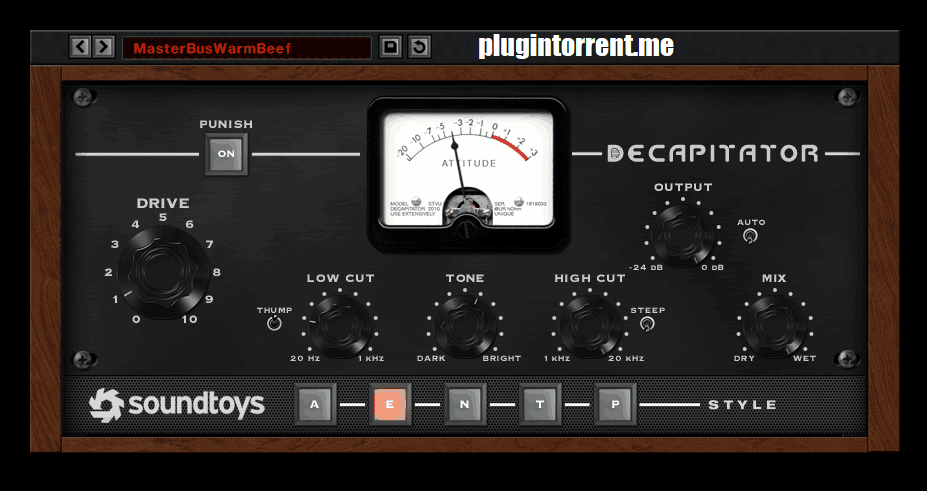Open the MasterBusWarmBeef preset display
Screen dimensions: 927x491
tap(247, 48)
